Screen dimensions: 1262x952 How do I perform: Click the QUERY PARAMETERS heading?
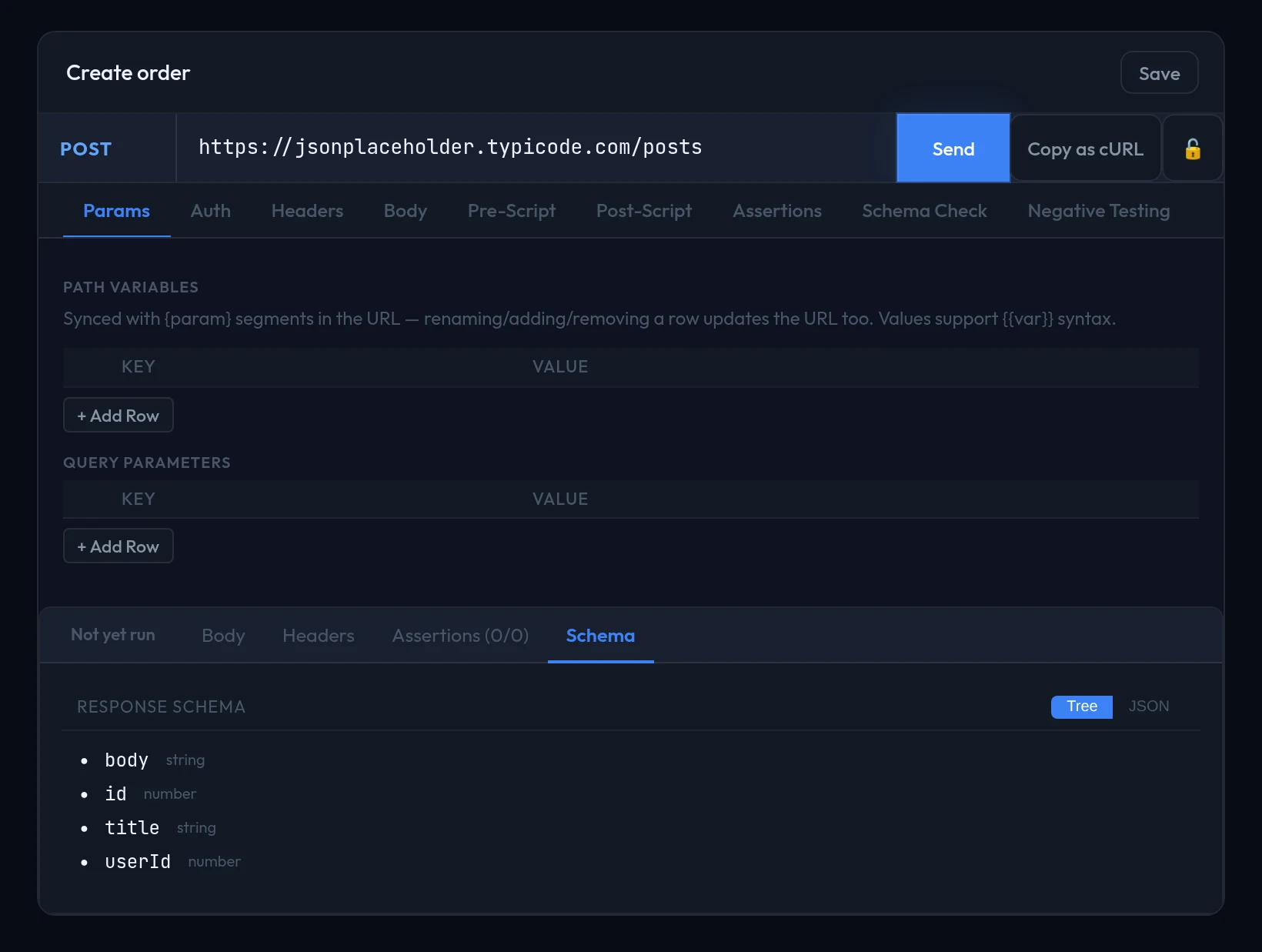(147, 463)
